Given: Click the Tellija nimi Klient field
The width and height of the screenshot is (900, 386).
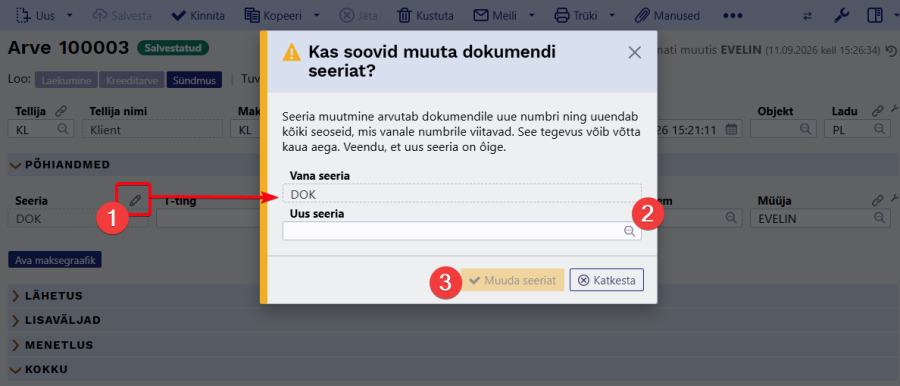Looking at the screenshot, I should tap(152, 130).
